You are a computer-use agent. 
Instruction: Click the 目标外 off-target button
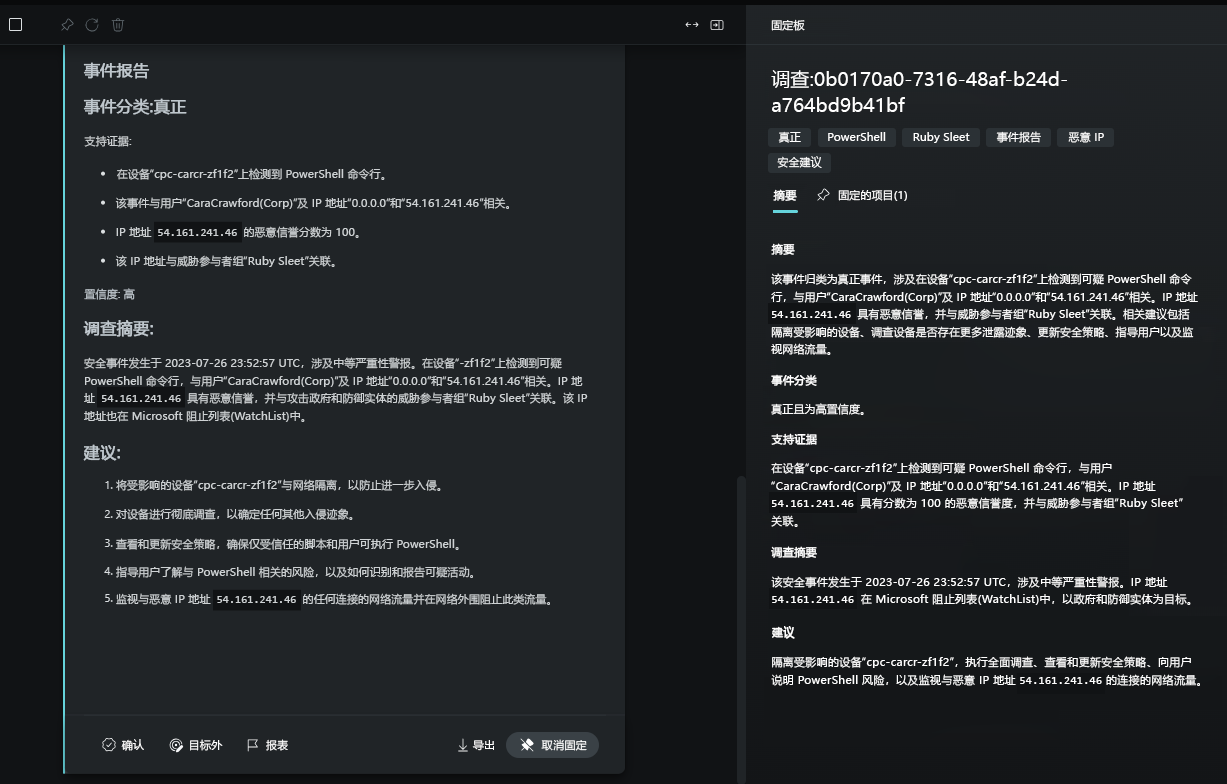click(x=196, y=745)
